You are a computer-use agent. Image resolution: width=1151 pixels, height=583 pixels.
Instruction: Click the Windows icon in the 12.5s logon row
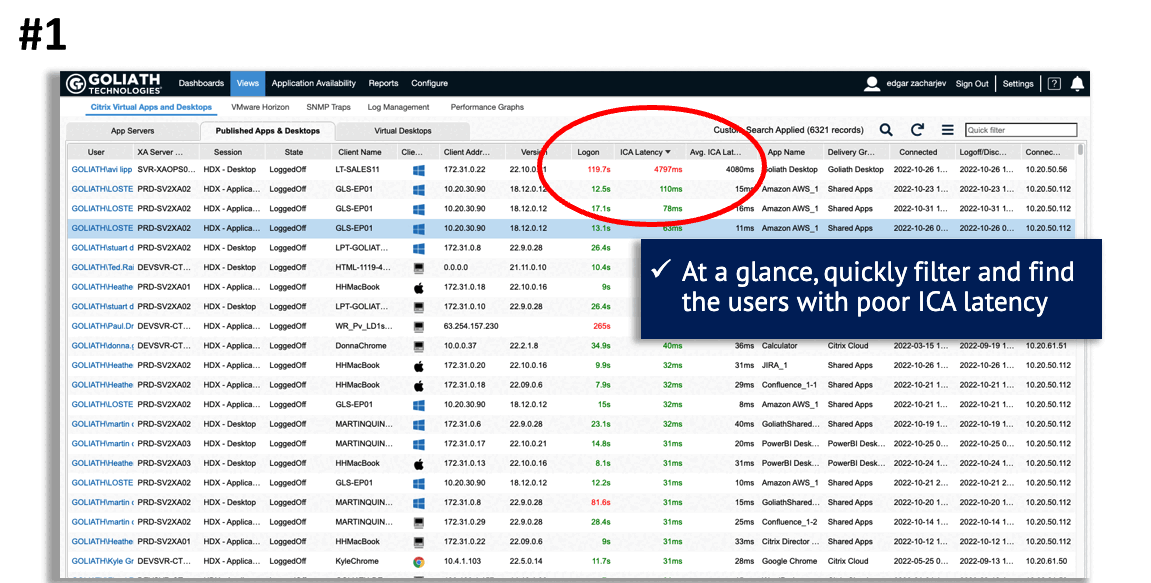(x=418, y=189)
